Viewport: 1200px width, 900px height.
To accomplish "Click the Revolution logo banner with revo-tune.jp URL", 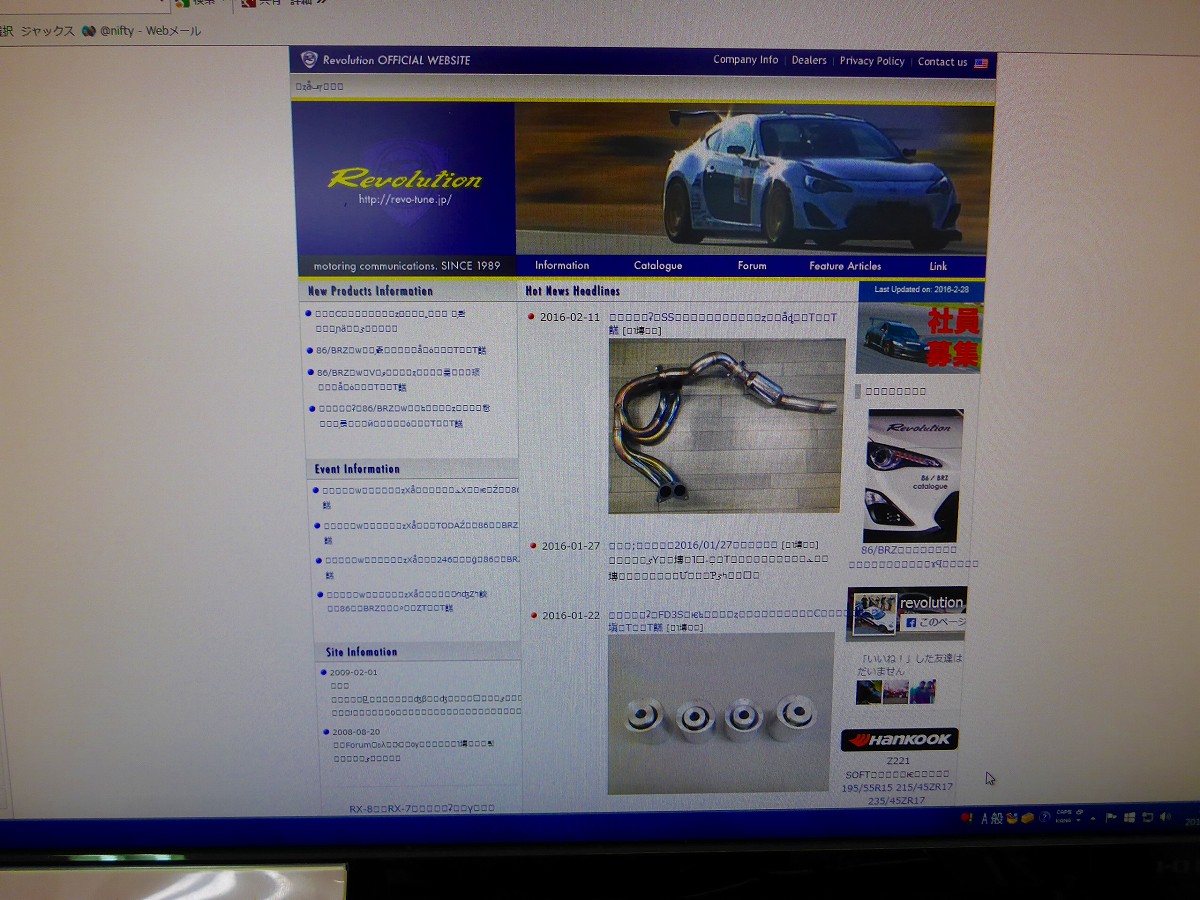I will pos(405,180).
